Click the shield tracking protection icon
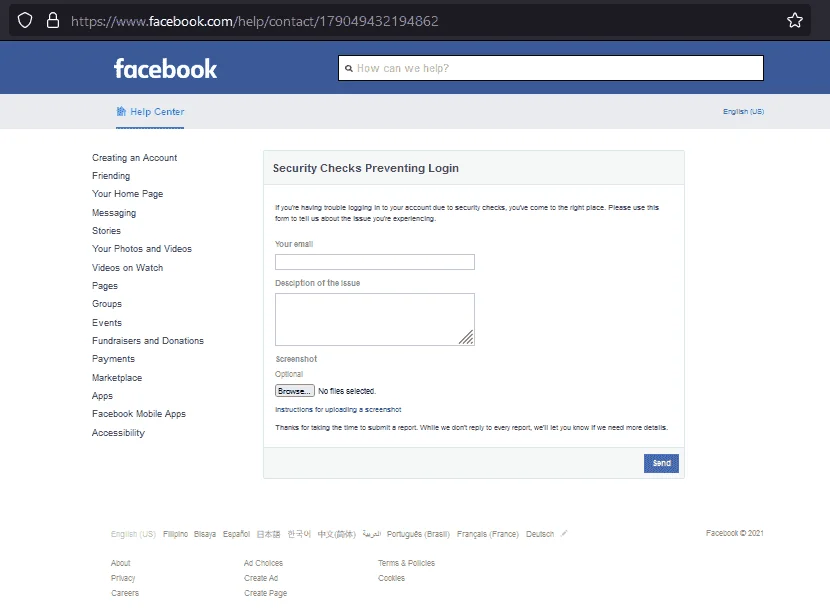Viewport: 830px width, 615px height. 25,21
